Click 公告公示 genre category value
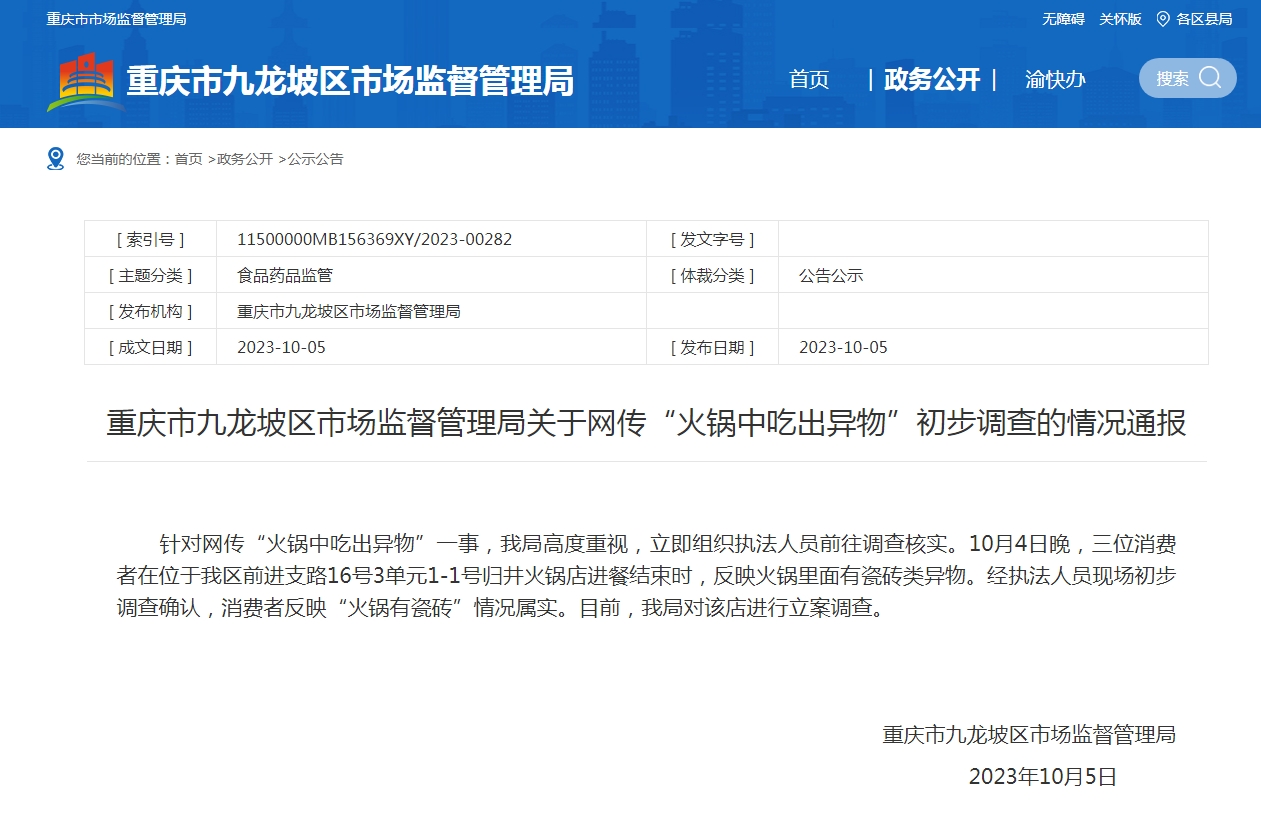 pos(831,275)
